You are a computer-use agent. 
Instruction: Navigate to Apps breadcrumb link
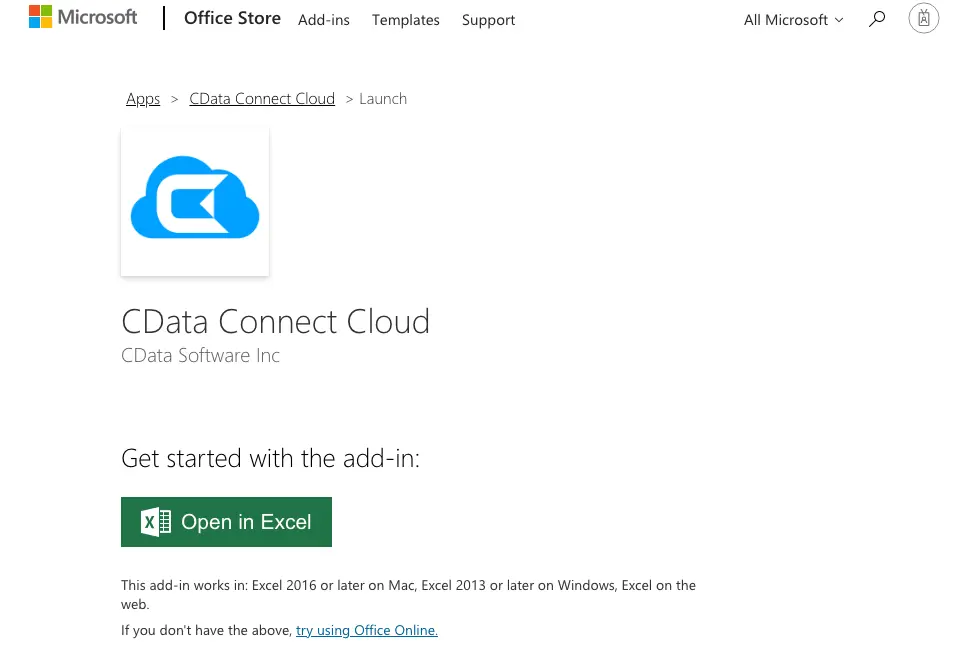(x=143, y=99)
